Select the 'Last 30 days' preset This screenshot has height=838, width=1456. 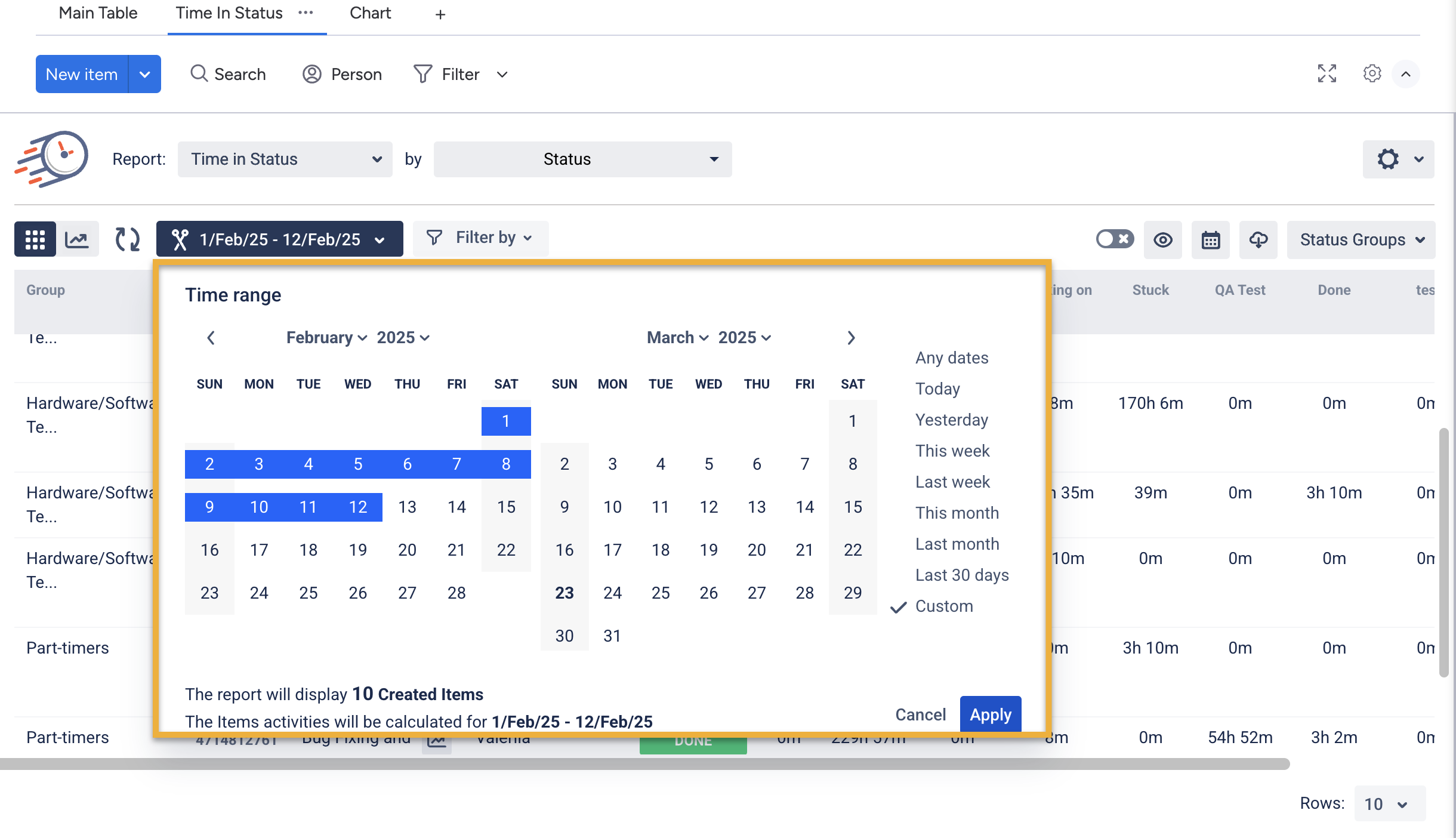[962, 575]
